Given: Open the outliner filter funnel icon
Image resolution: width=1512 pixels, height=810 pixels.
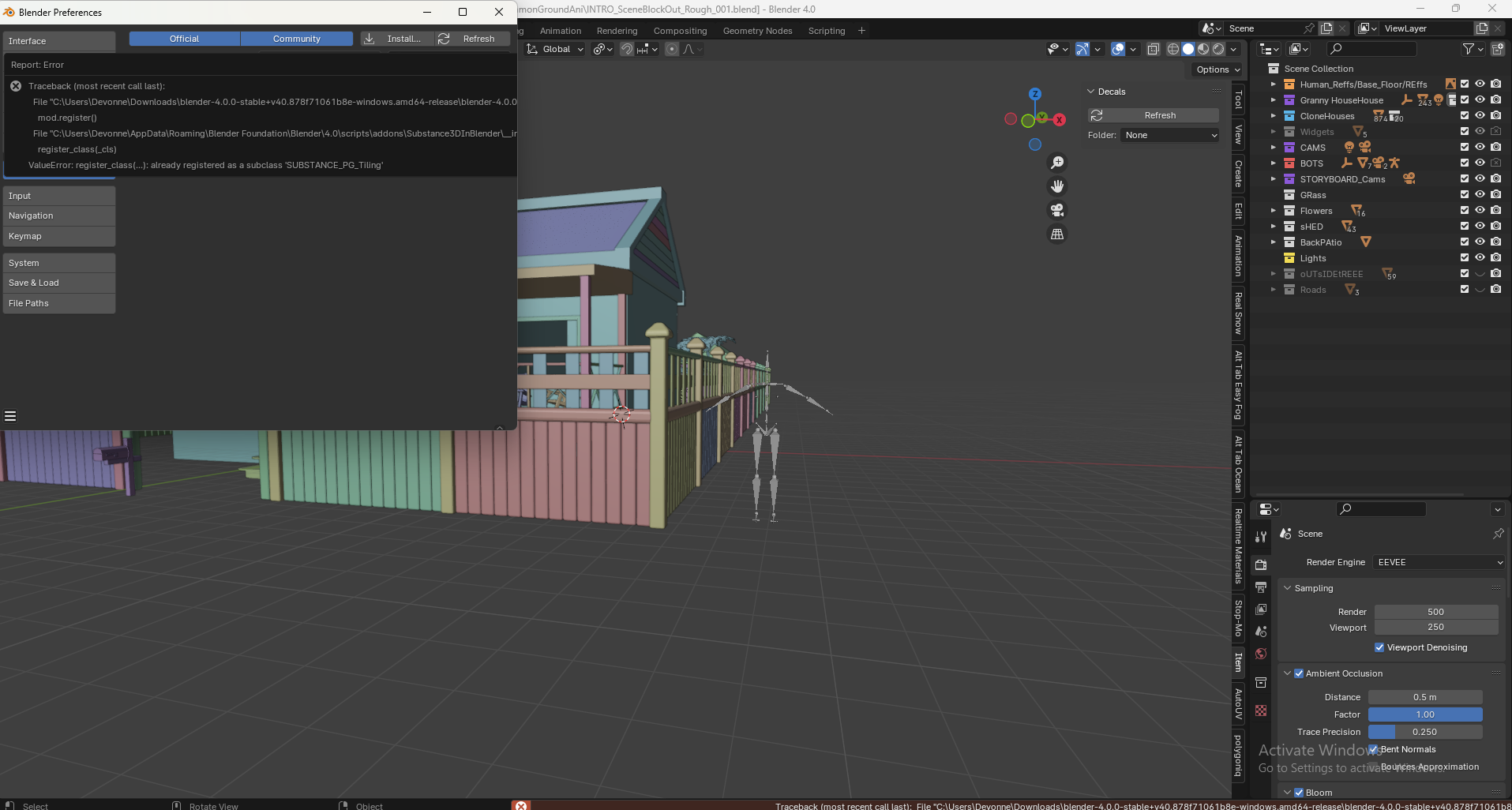Looking at the screenshot, I should click(1470, 48).
